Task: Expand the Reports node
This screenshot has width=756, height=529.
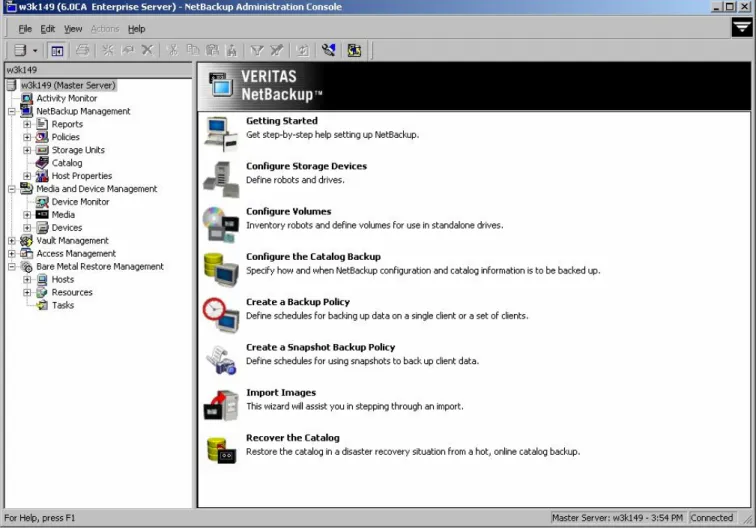Action: (27, 124)
